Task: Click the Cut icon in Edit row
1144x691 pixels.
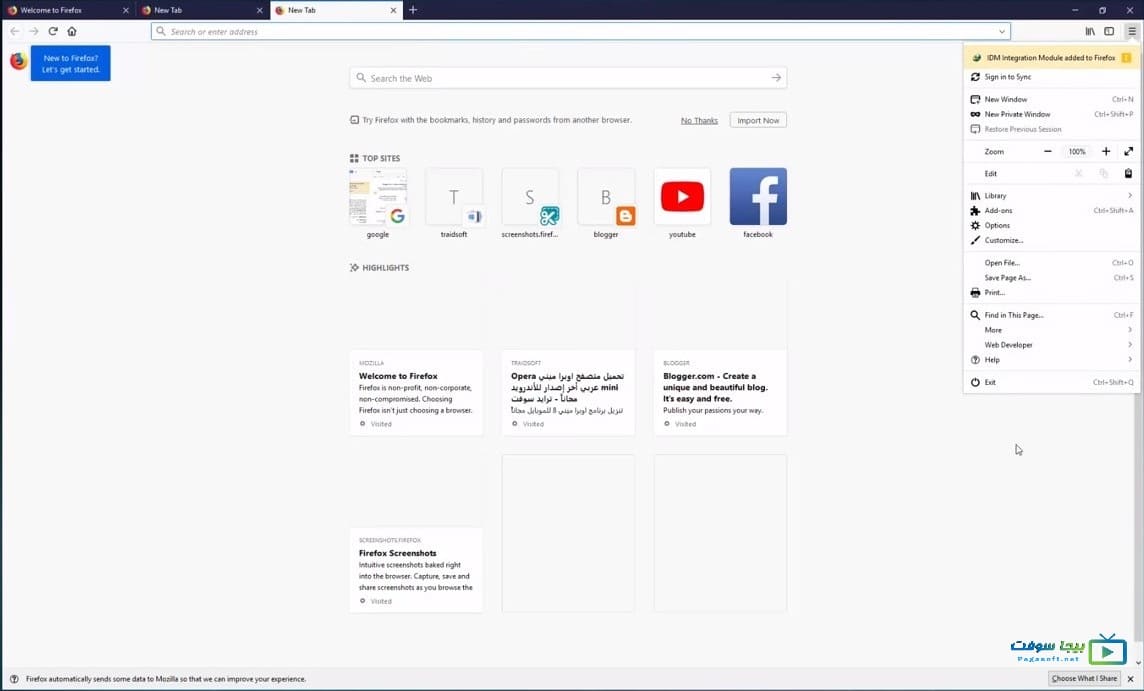Action: pyautogui.click(x=1078, y=174)
